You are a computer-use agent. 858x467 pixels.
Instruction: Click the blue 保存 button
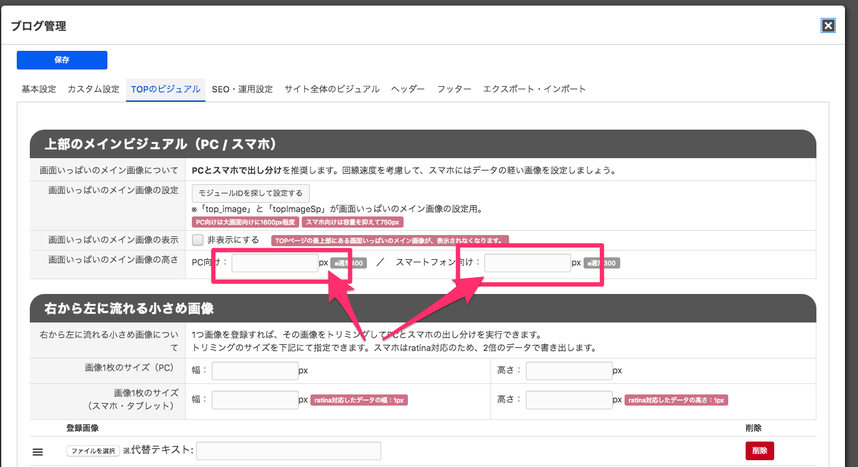(x=62, y=60)
